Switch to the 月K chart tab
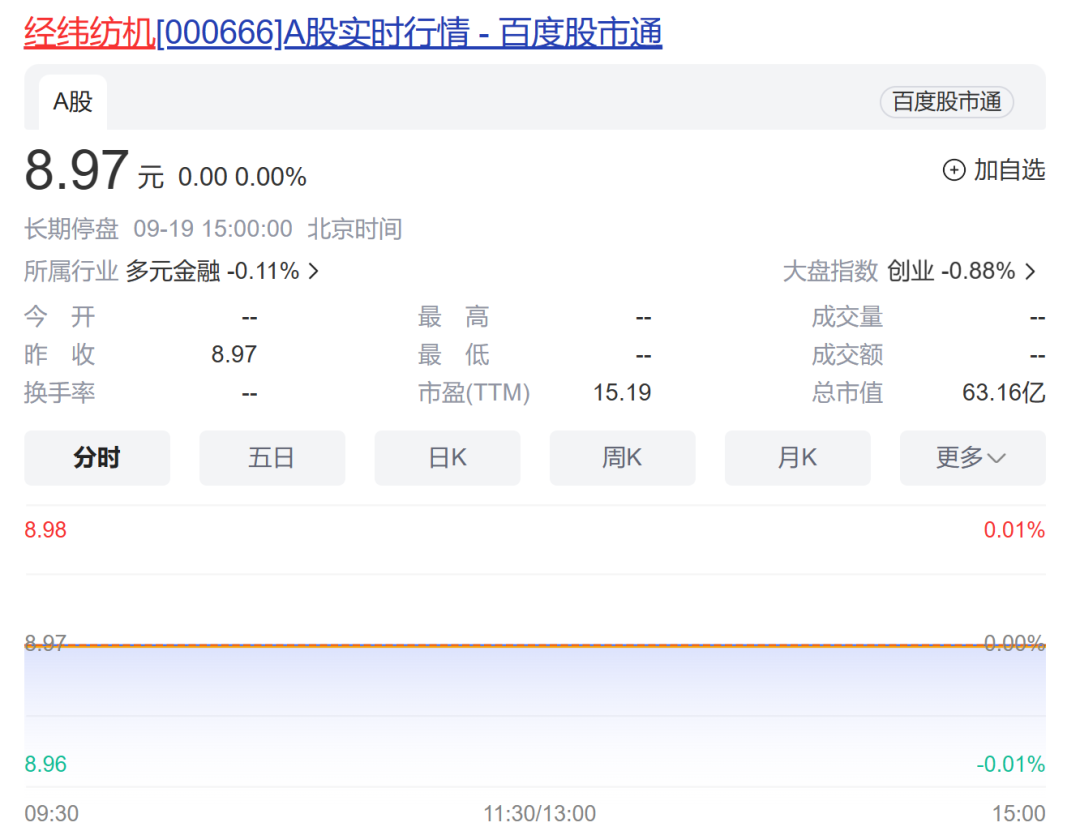The image size is (1080, 831). [798, 458]
